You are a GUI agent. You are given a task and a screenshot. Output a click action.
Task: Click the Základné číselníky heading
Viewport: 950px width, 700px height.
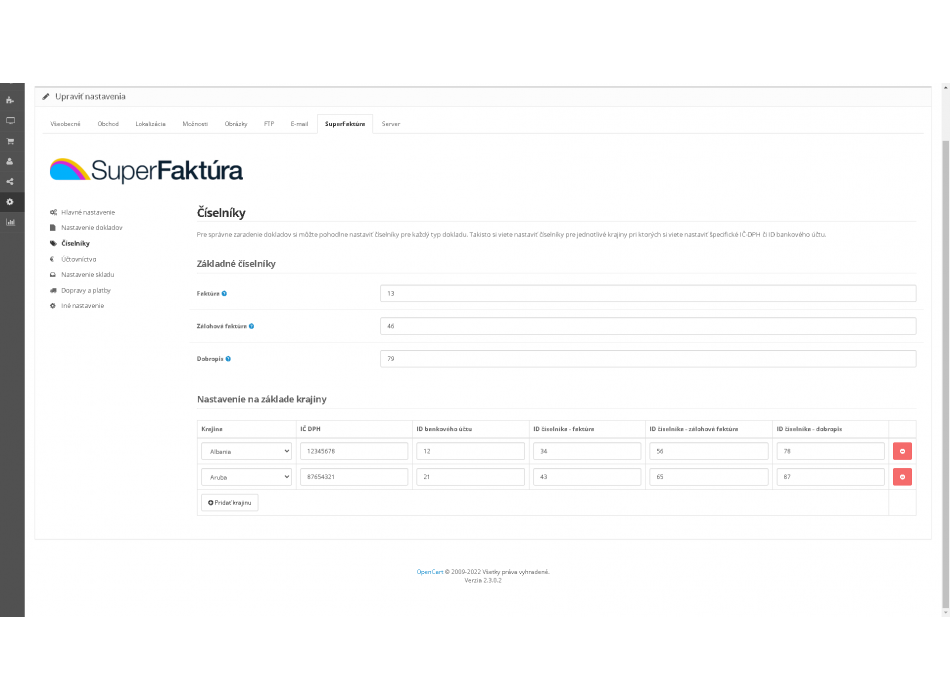236,264
